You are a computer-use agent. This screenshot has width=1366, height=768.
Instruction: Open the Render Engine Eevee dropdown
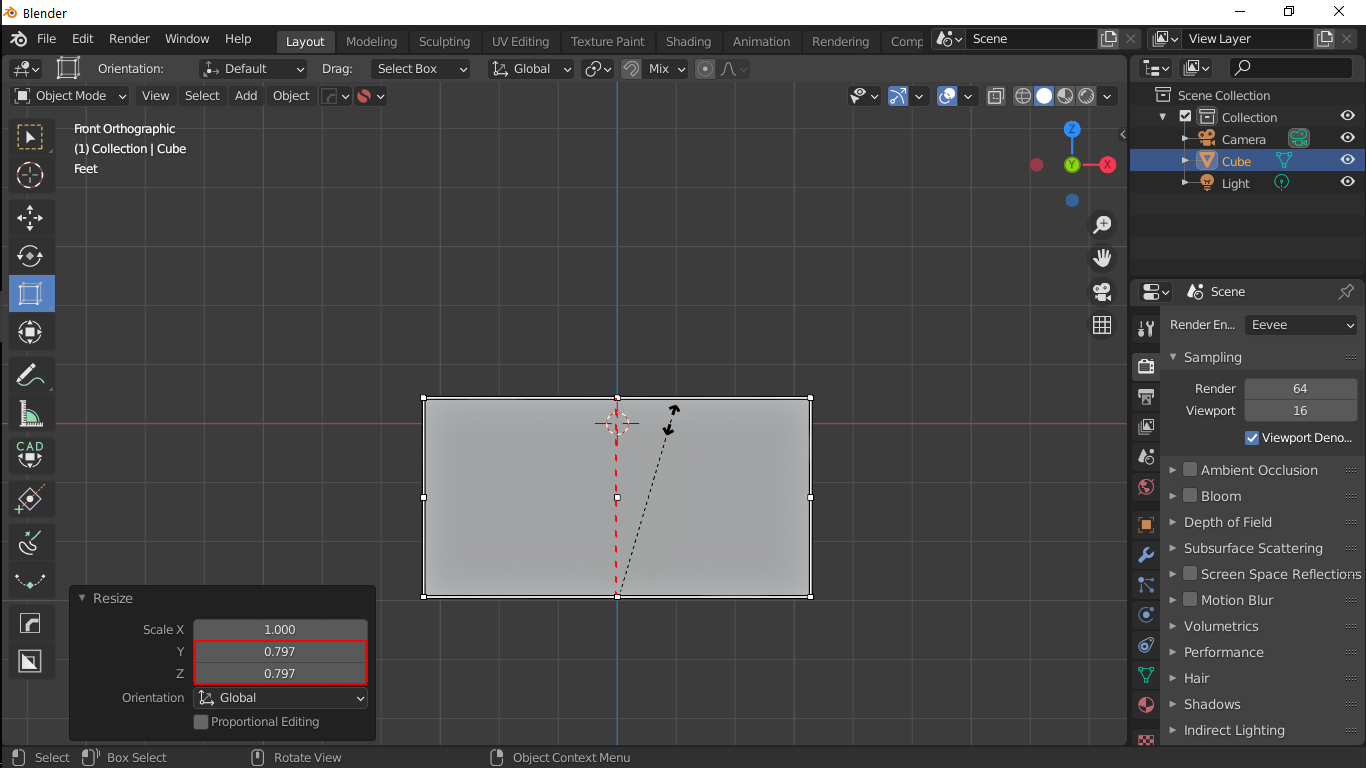1301,325
